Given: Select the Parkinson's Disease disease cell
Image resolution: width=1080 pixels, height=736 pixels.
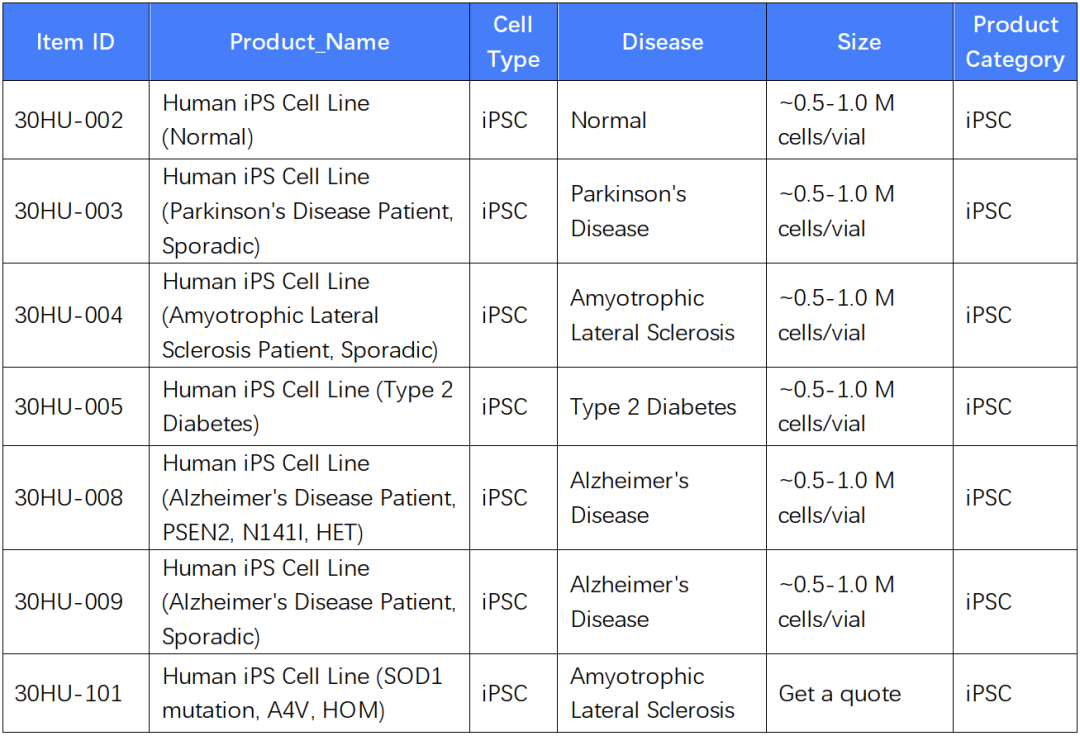Looking at the screenshot, I should (628, 211).
